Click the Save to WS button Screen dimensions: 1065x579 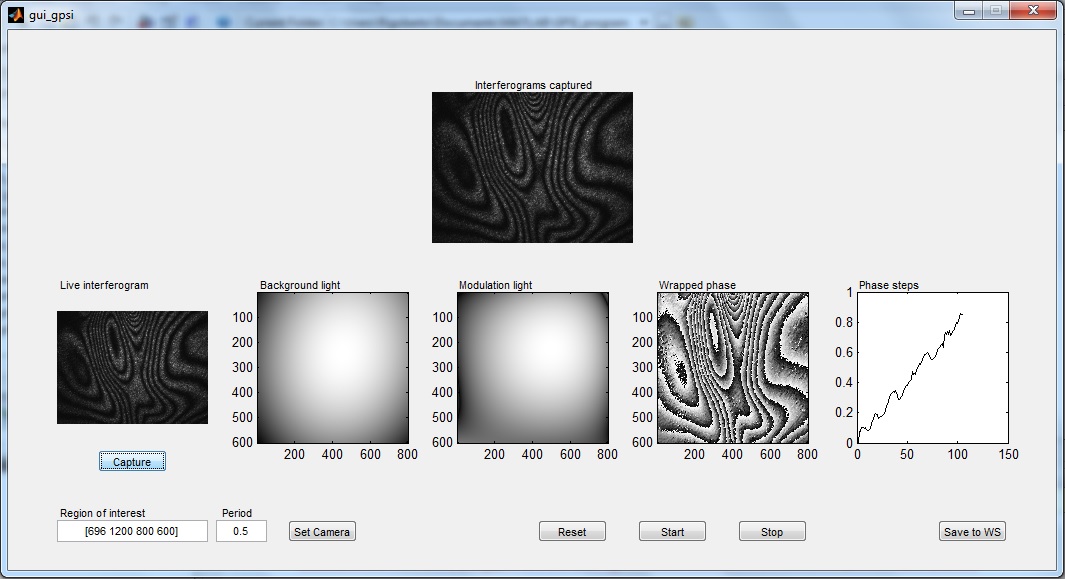pyautogui.click(x=972, y=531)
